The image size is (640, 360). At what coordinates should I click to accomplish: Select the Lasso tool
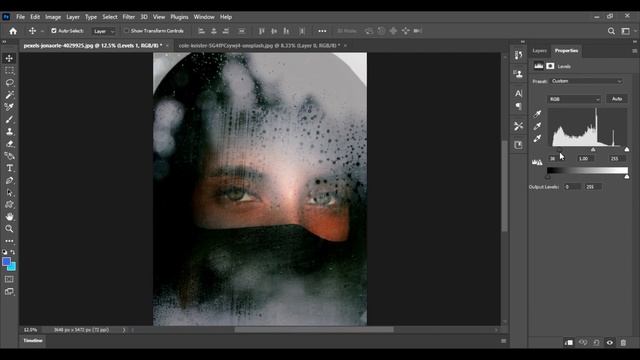coord(9,82)
